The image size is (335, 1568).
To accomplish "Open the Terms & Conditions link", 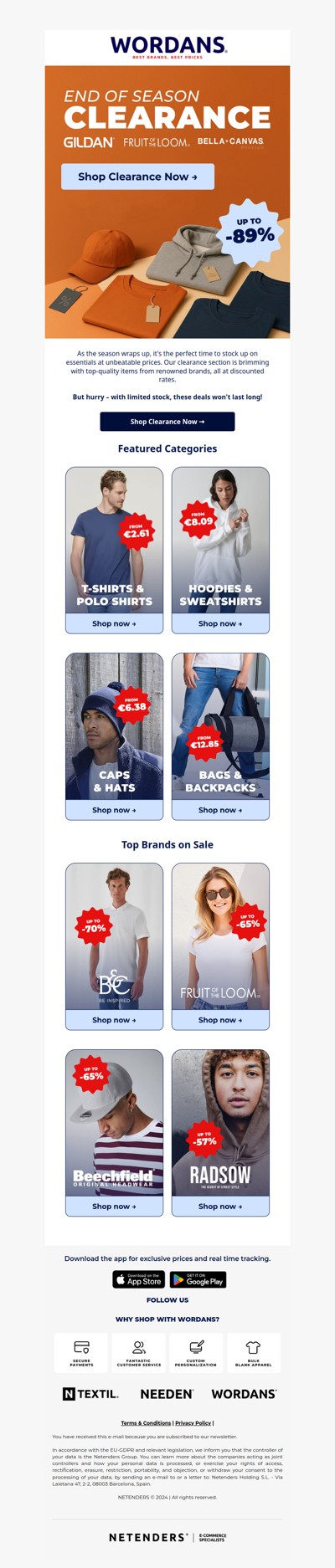I will (x=146, y=1423).
